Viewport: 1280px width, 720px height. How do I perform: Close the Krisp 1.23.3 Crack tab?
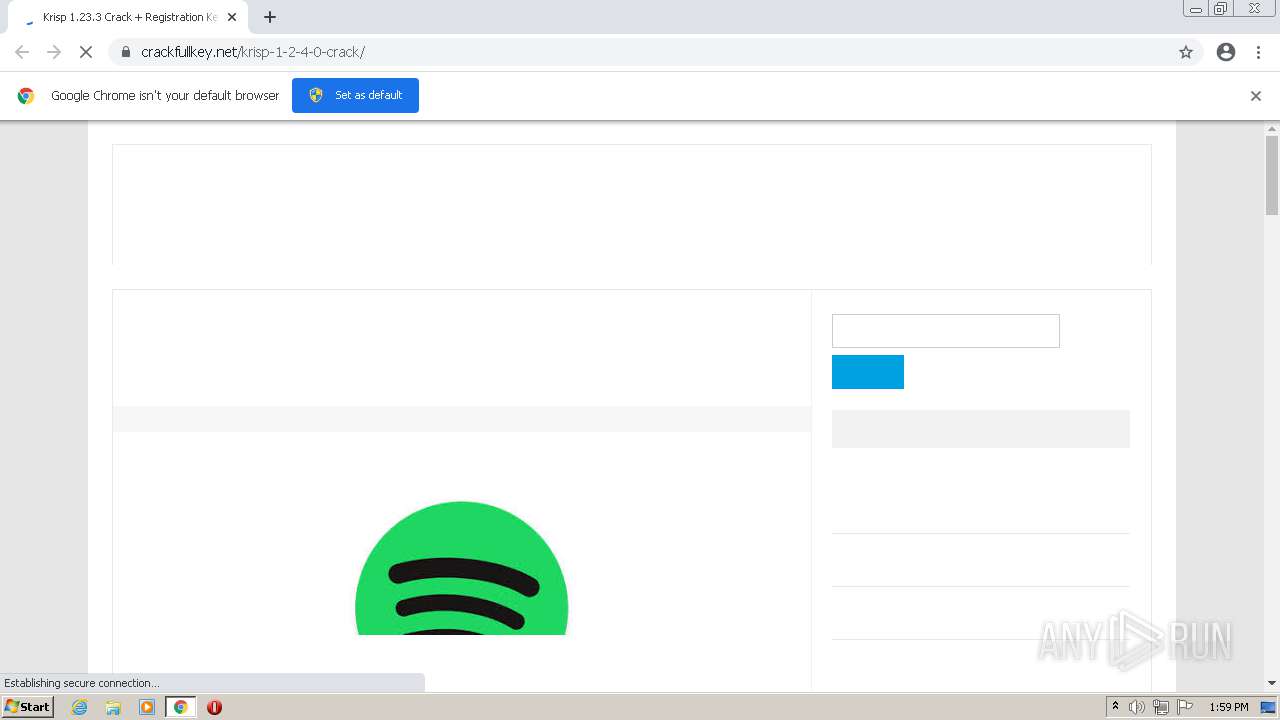[x=232, y=17]
